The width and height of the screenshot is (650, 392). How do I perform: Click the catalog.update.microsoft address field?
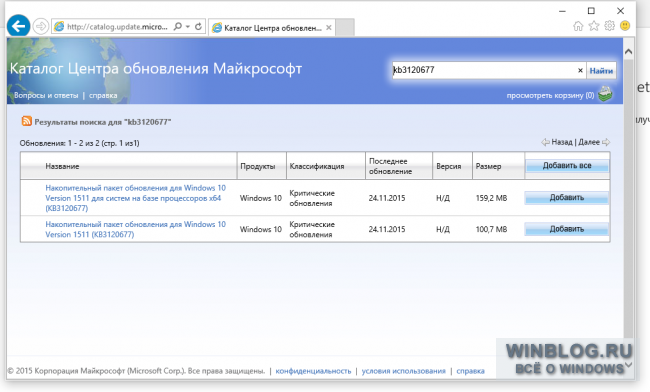[x=117, y=27]
